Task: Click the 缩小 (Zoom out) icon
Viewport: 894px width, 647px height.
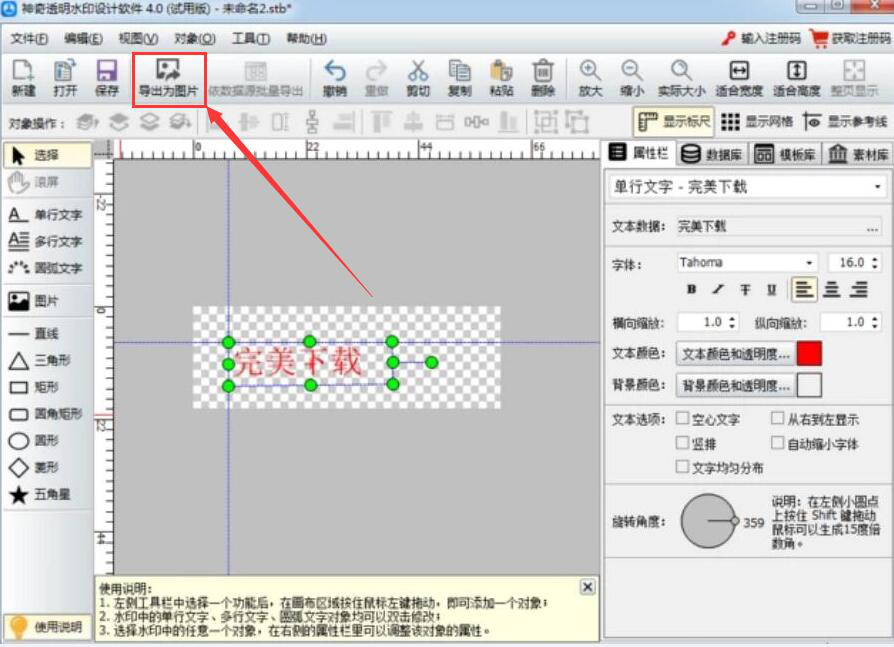Action: coord(632,78)
